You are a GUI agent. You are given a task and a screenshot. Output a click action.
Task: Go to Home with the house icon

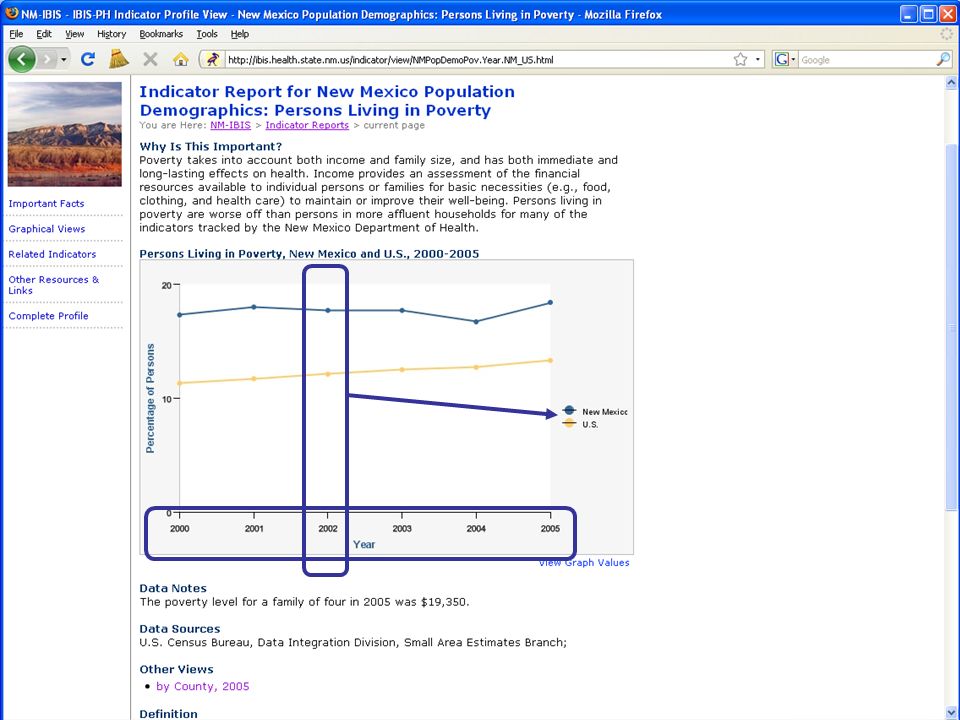pos(180,59)
